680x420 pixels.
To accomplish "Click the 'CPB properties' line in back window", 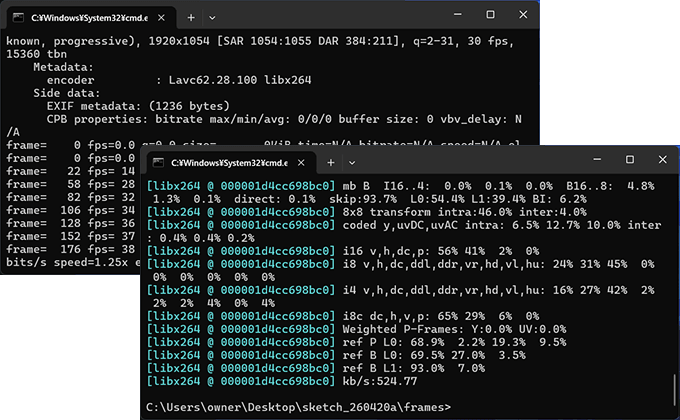I will click(284, 119).
